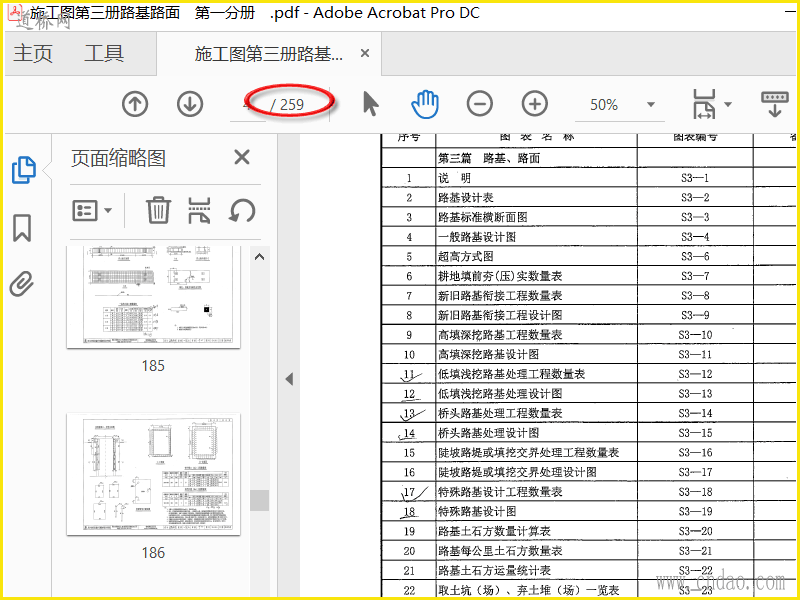Activate the hand pan tool
The image size is (800, 600).
click(425, 104)
